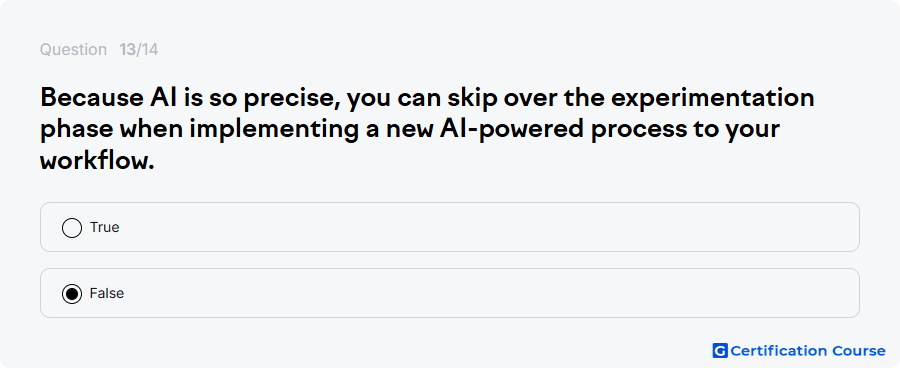The image size is (900, 368).
Task: Click the empty circle beside True
Action: point(72,228)
